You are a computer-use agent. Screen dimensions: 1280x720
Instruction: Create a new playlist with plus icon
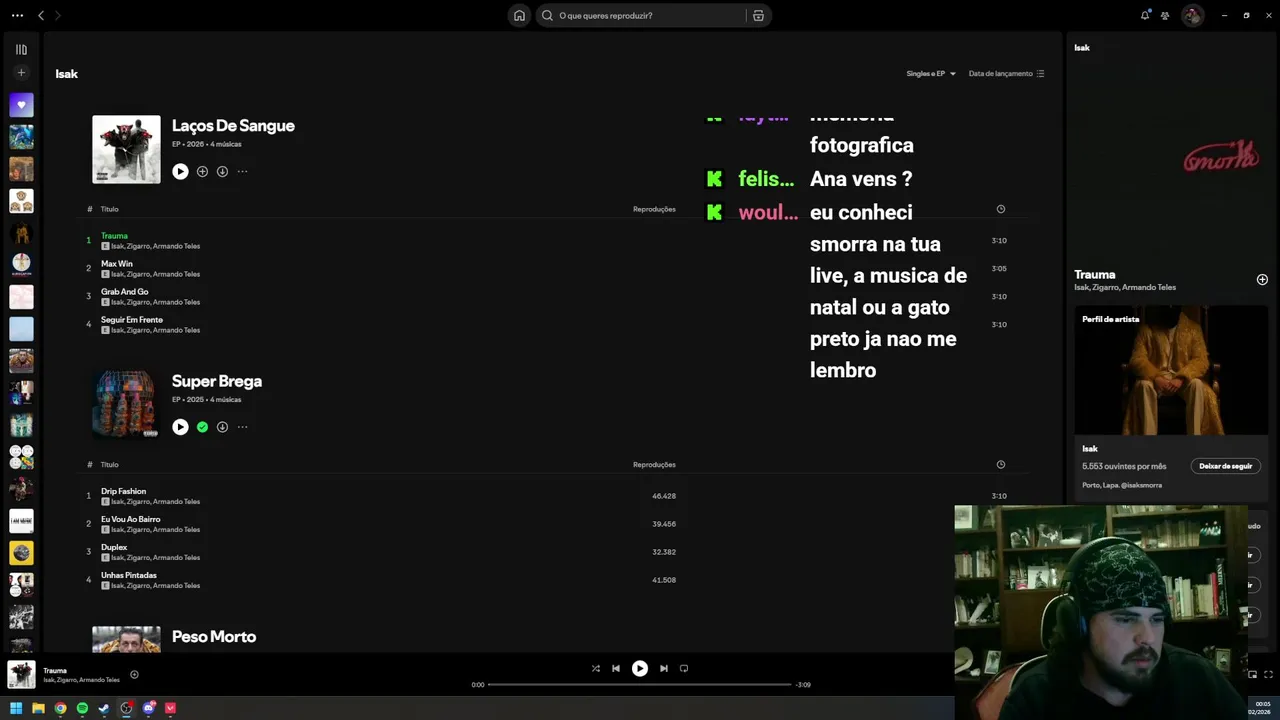click(x=21, y=73)
